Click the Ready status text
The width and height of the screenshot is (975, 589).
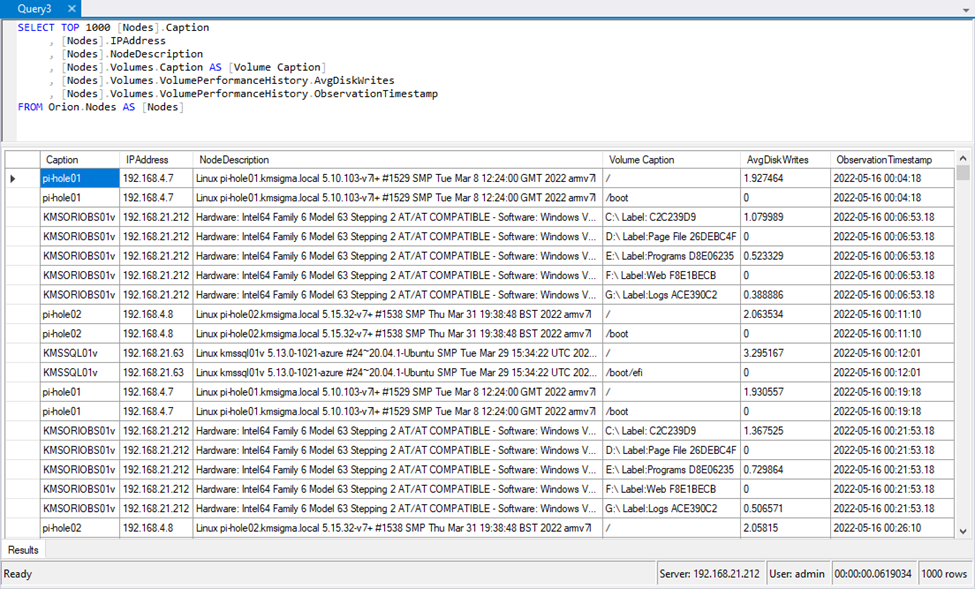18,573
